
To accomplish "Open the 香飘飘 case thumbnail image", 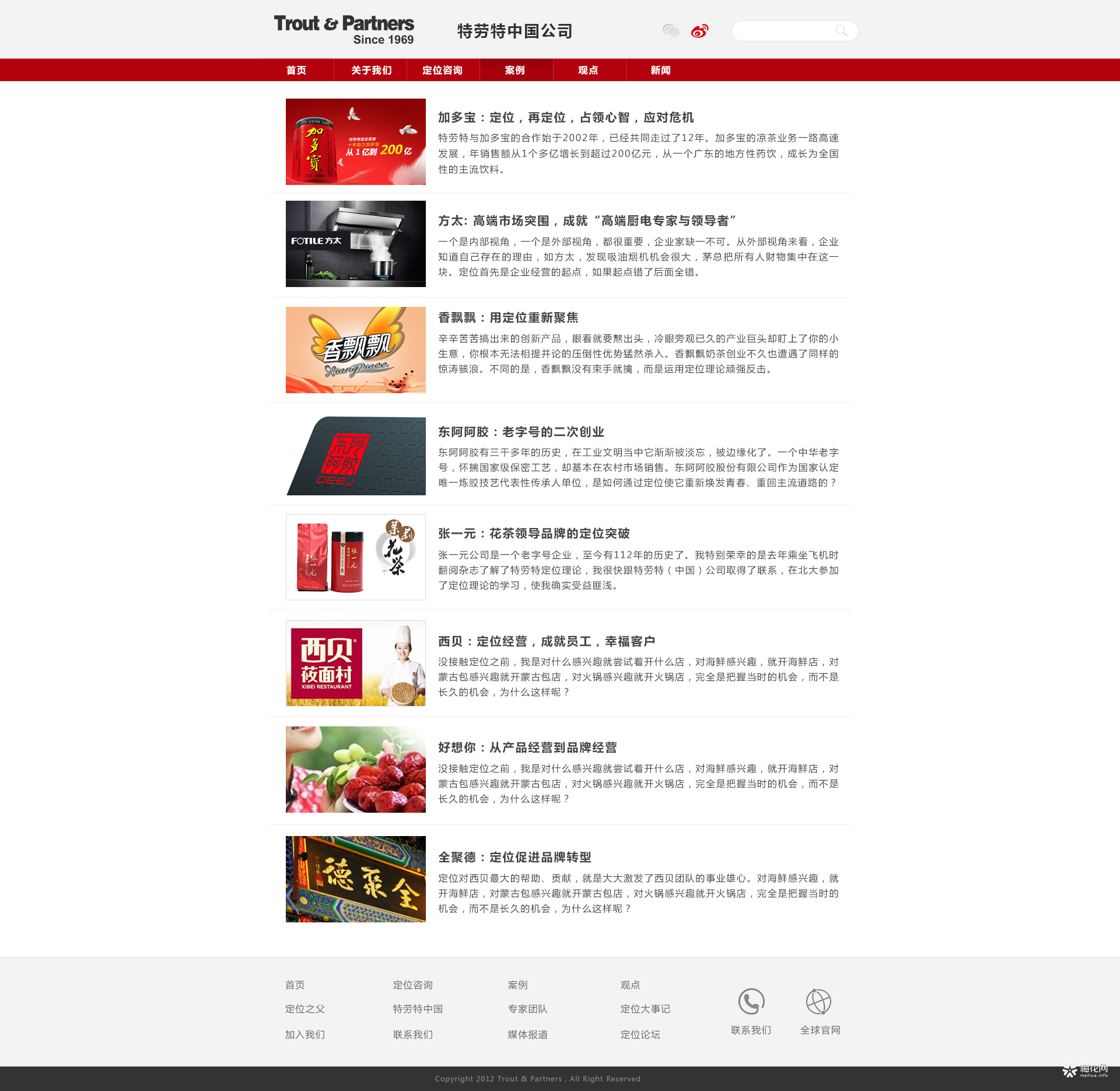I will (356, 350).
